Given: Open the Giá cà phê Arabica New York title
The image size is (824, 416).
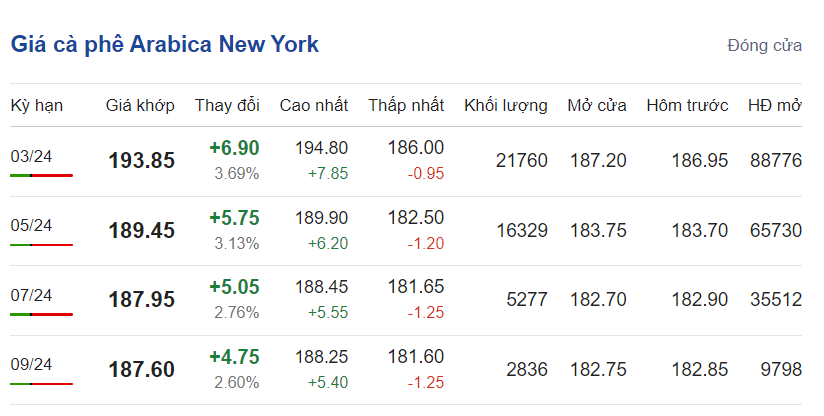Looking at the screenshot, I should (164, 45).
